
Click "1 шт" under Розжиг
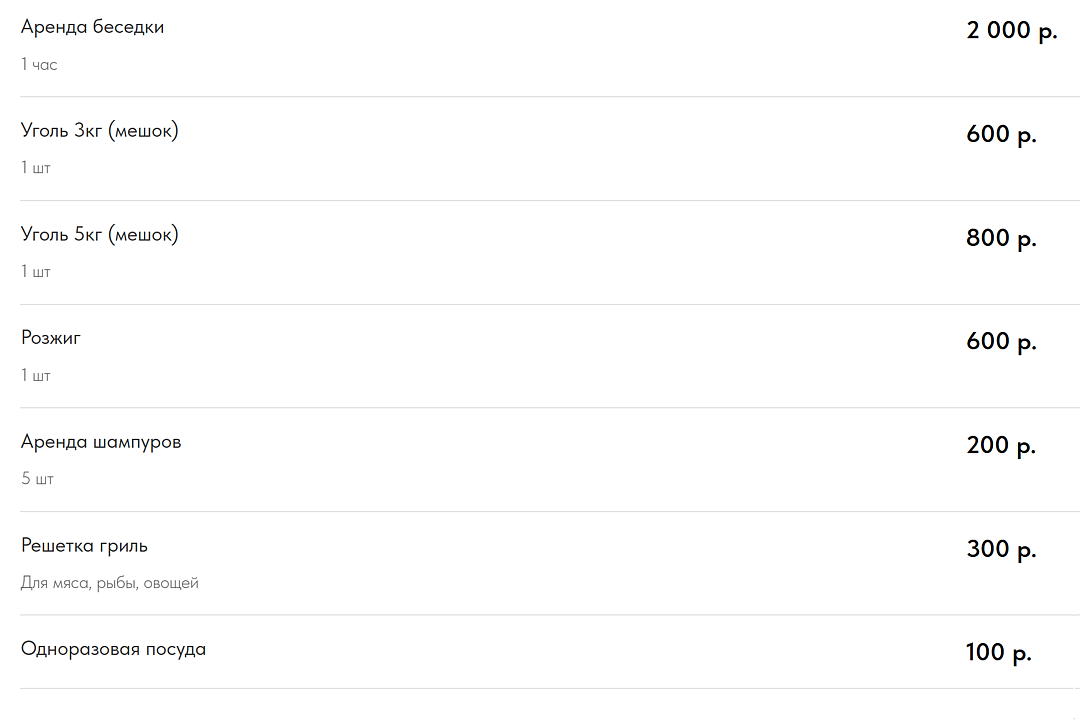click(35, 376)
